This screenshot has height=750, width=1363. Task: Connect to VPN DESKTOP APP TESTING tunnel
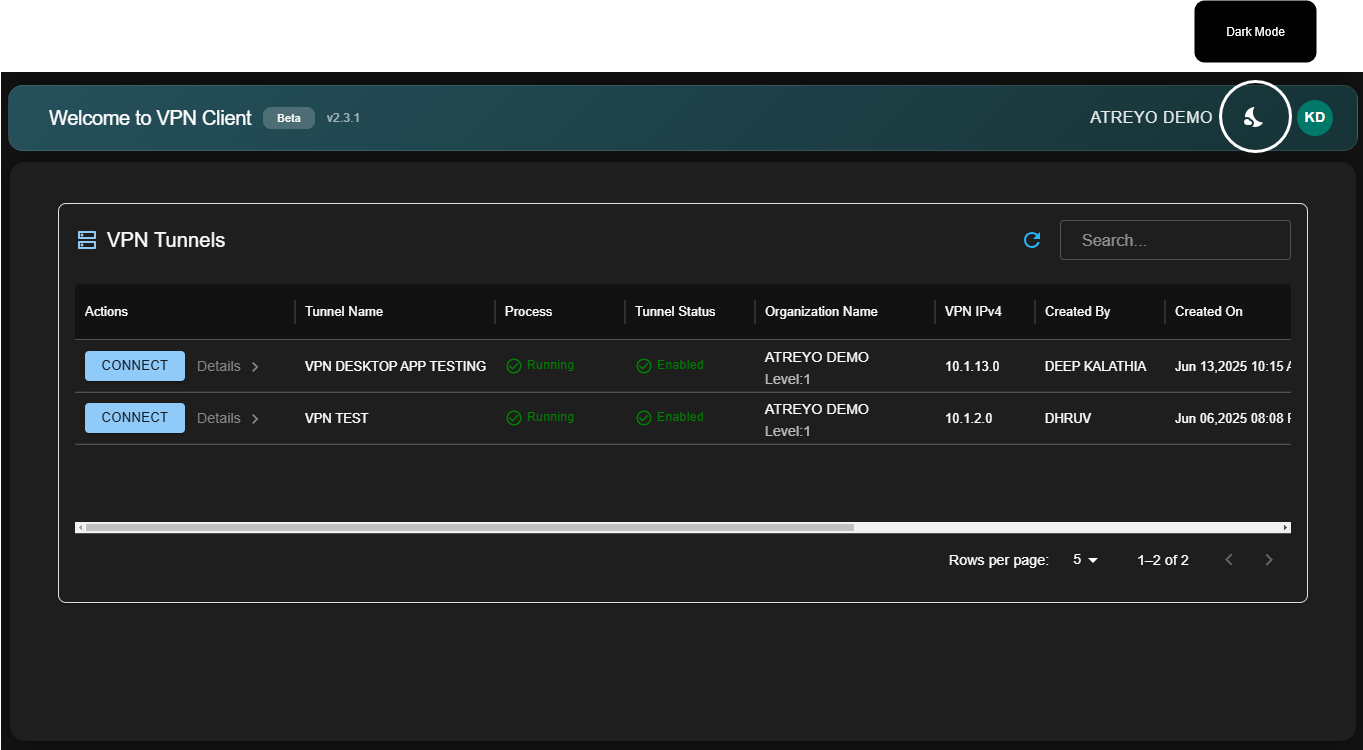(135, 366)
